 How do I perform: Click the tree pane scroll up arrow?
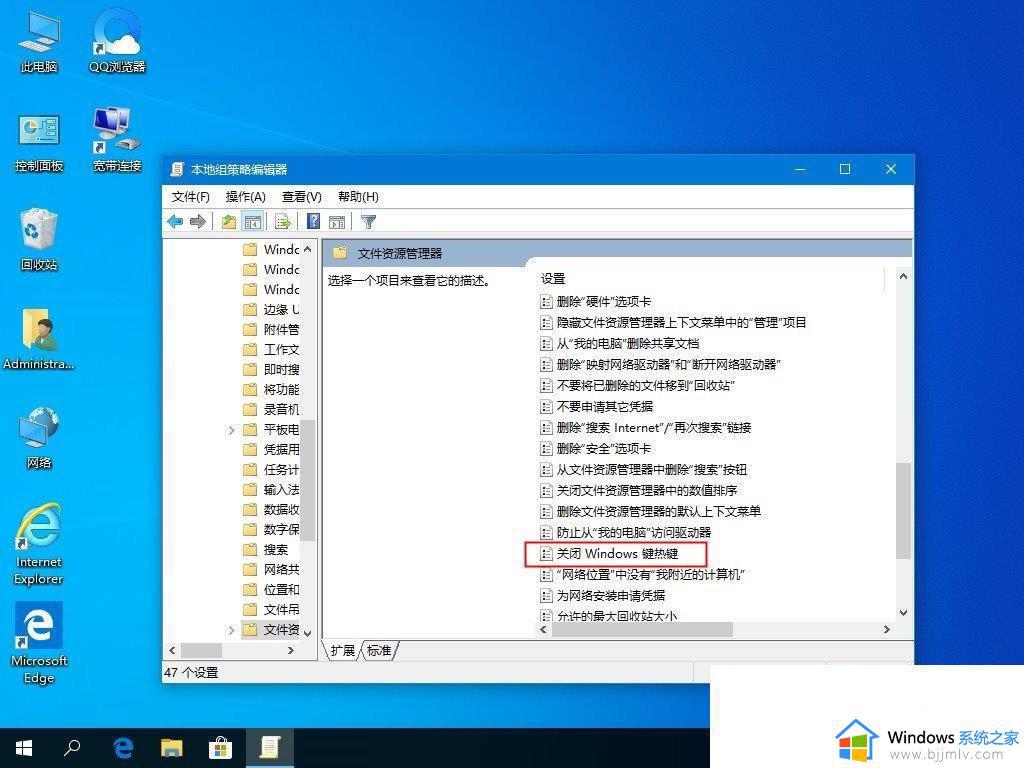tap(308, 249)
